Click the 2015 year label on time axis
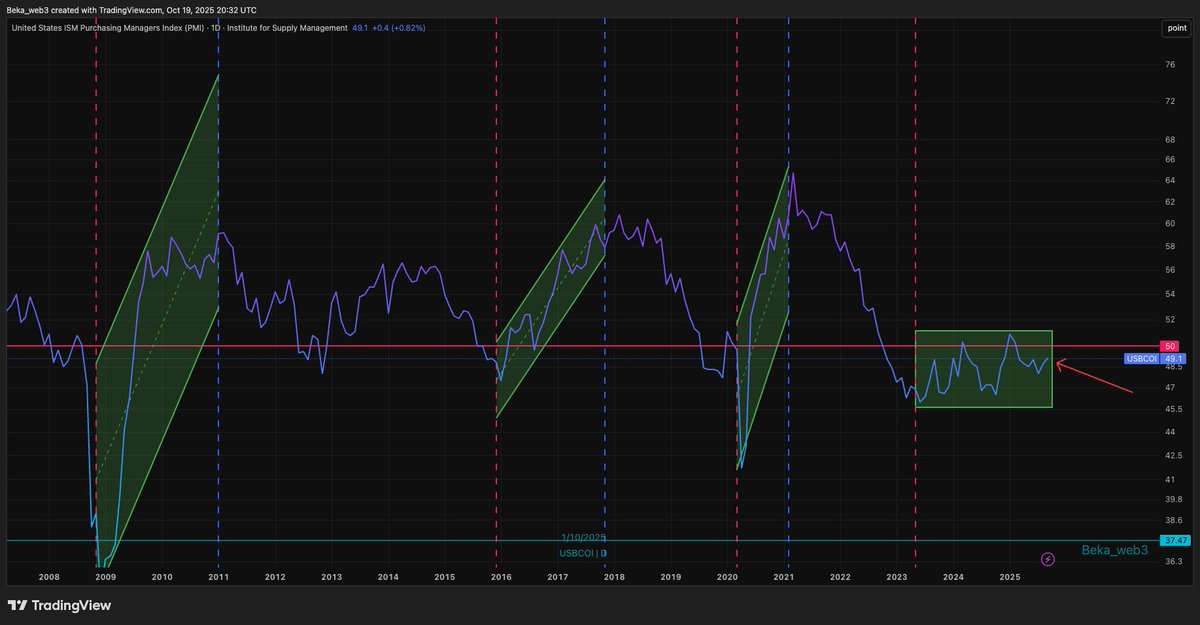 445,577
